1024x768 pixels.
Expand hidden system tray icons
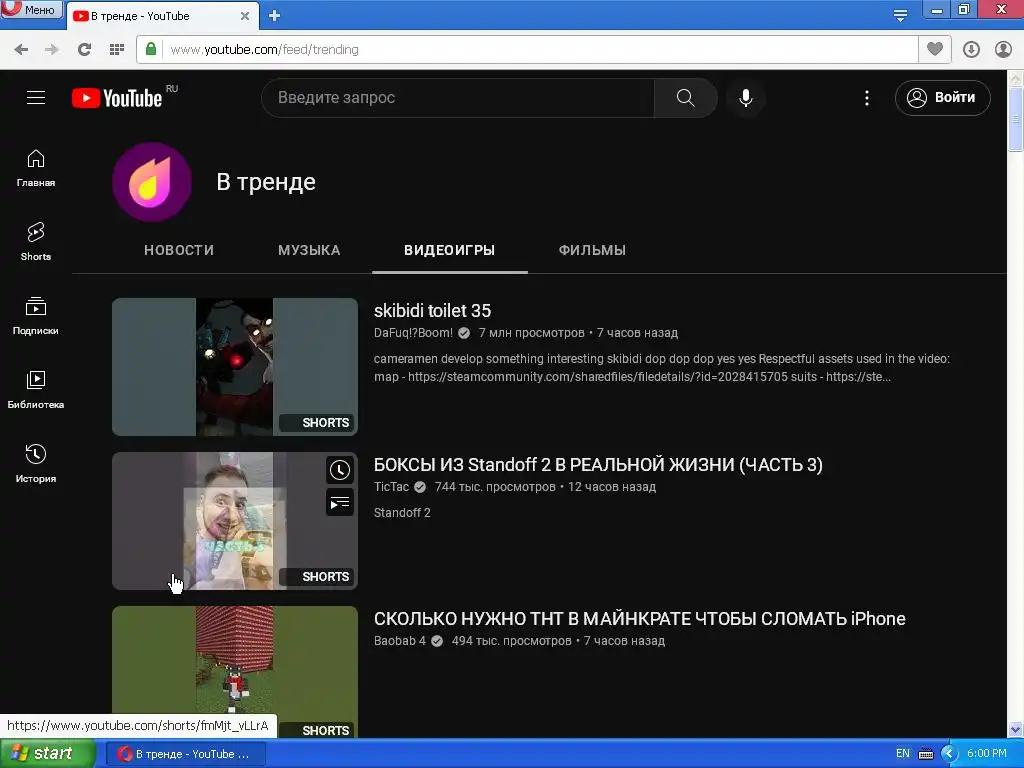pos(949,754)
